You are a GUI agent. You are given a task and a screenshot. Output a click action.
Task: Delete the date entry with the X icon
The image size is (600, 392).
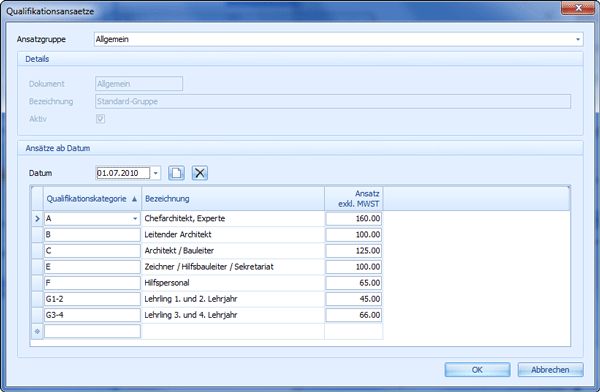200,173
